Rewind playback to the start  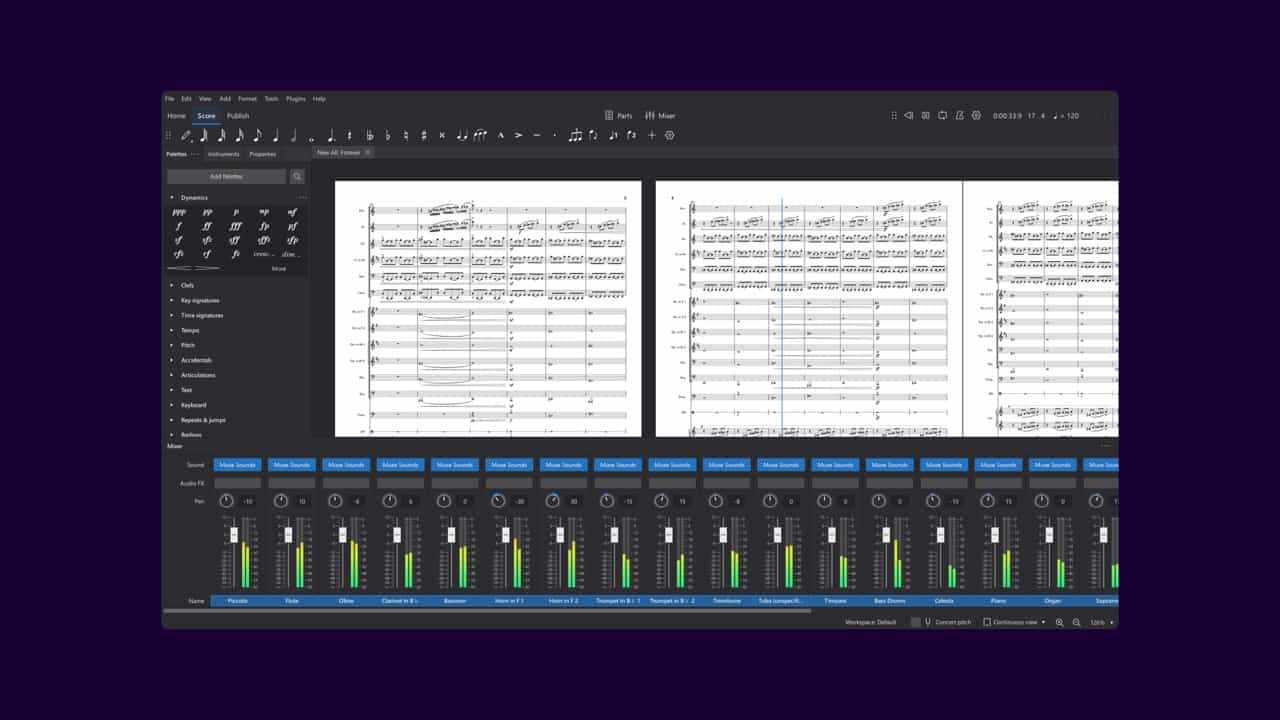[x=908, y=116]
